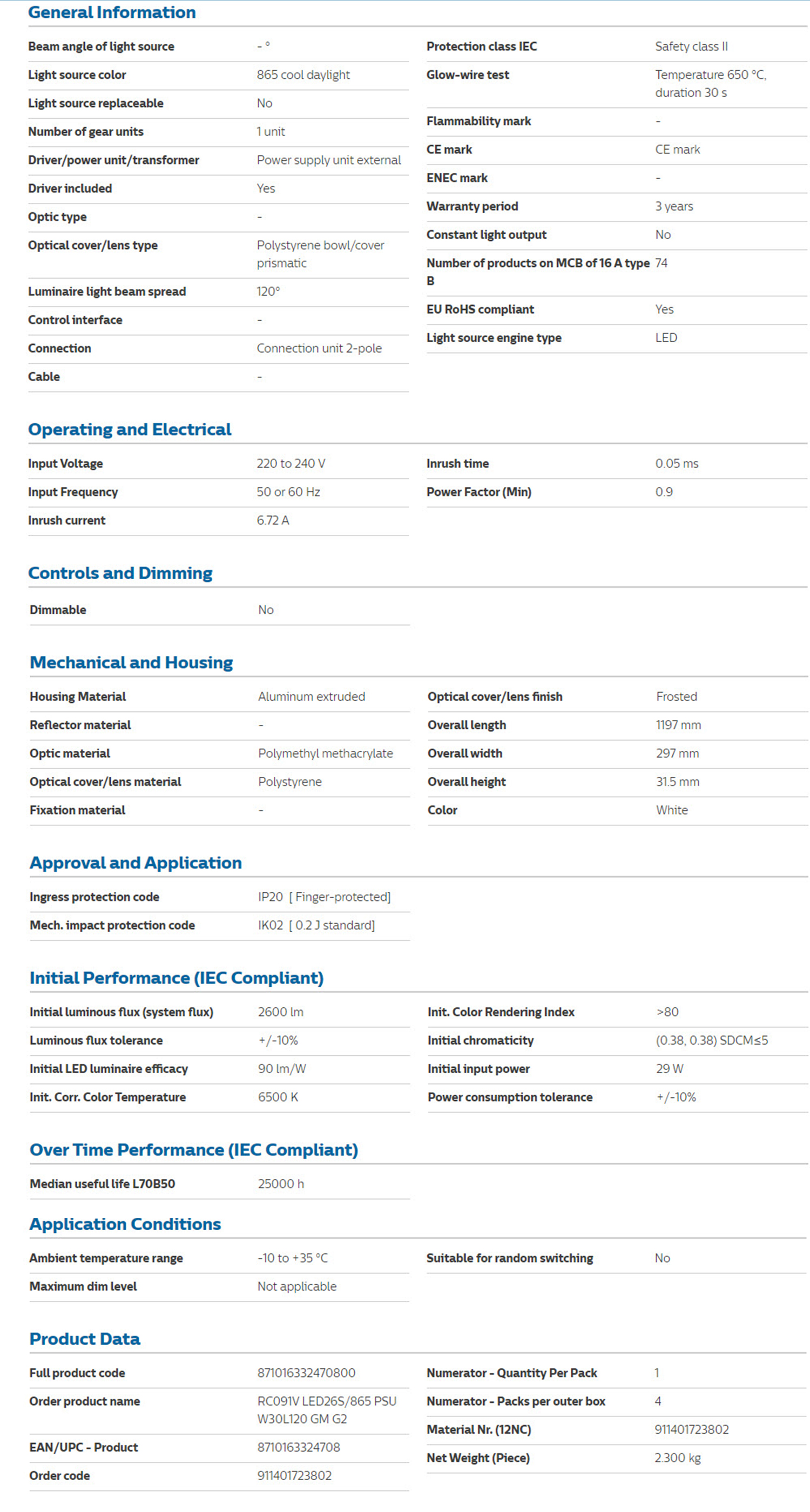The width and height of the screenshot is (810, 1512).
Task: Click the General Information section heading
Action: tap(112, 12)
